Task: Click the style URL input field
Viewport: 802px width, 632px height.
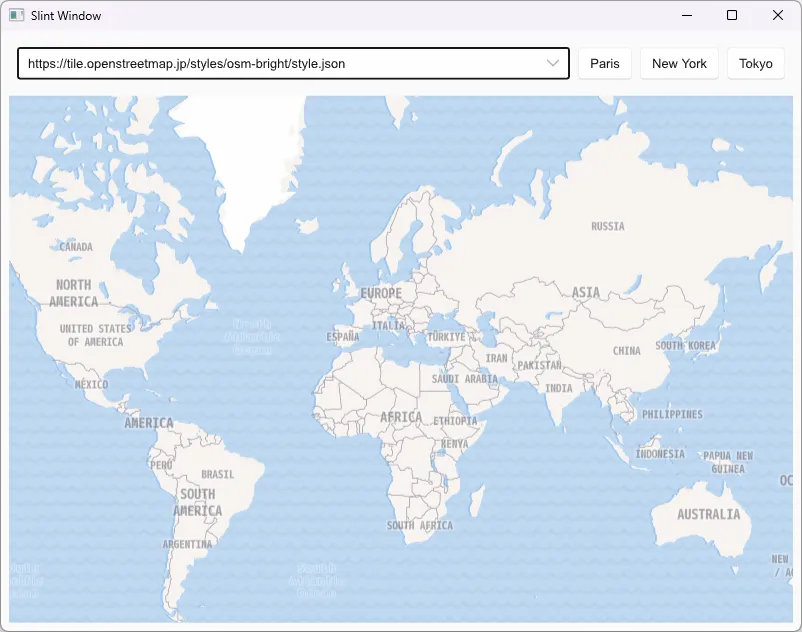Action: click(250, 63)
